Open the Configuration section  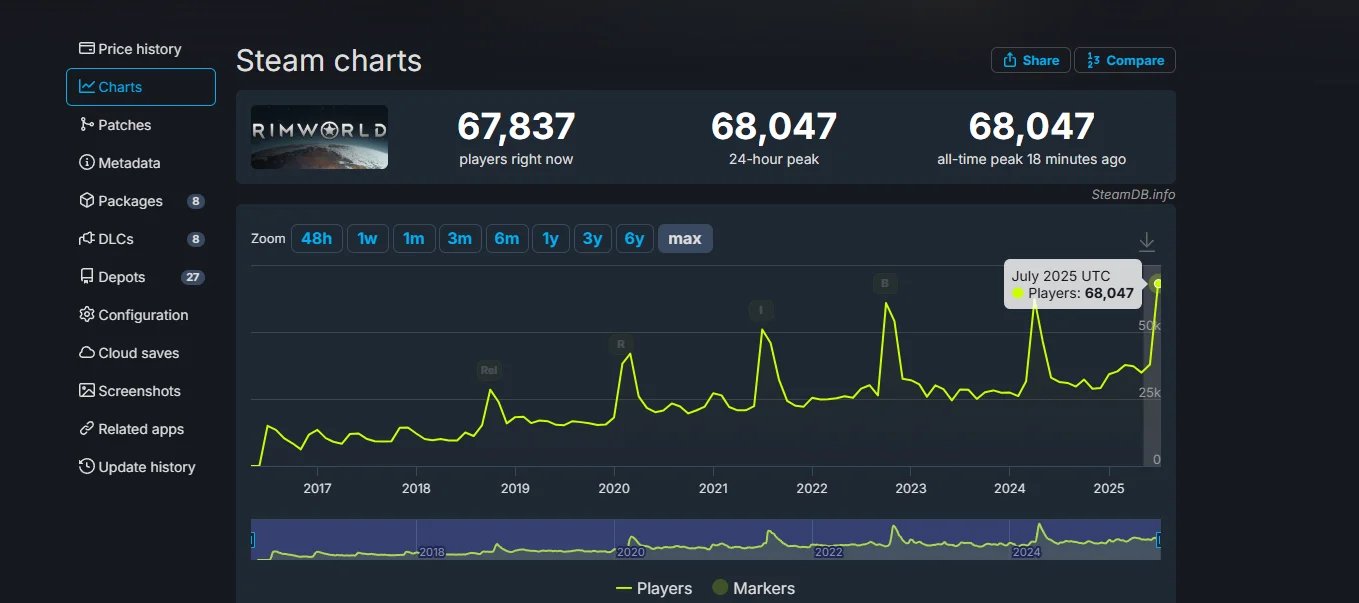(x=133, y=315)
